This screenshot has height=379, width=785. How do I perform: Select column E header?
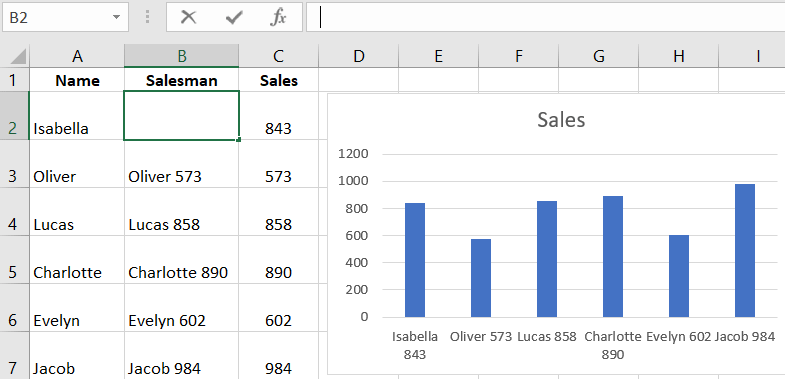point(439,56)
